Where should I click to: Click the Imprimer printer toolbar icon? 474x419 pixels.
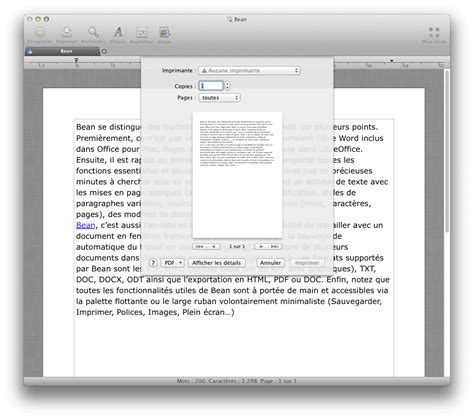click(x=67, y=33)
